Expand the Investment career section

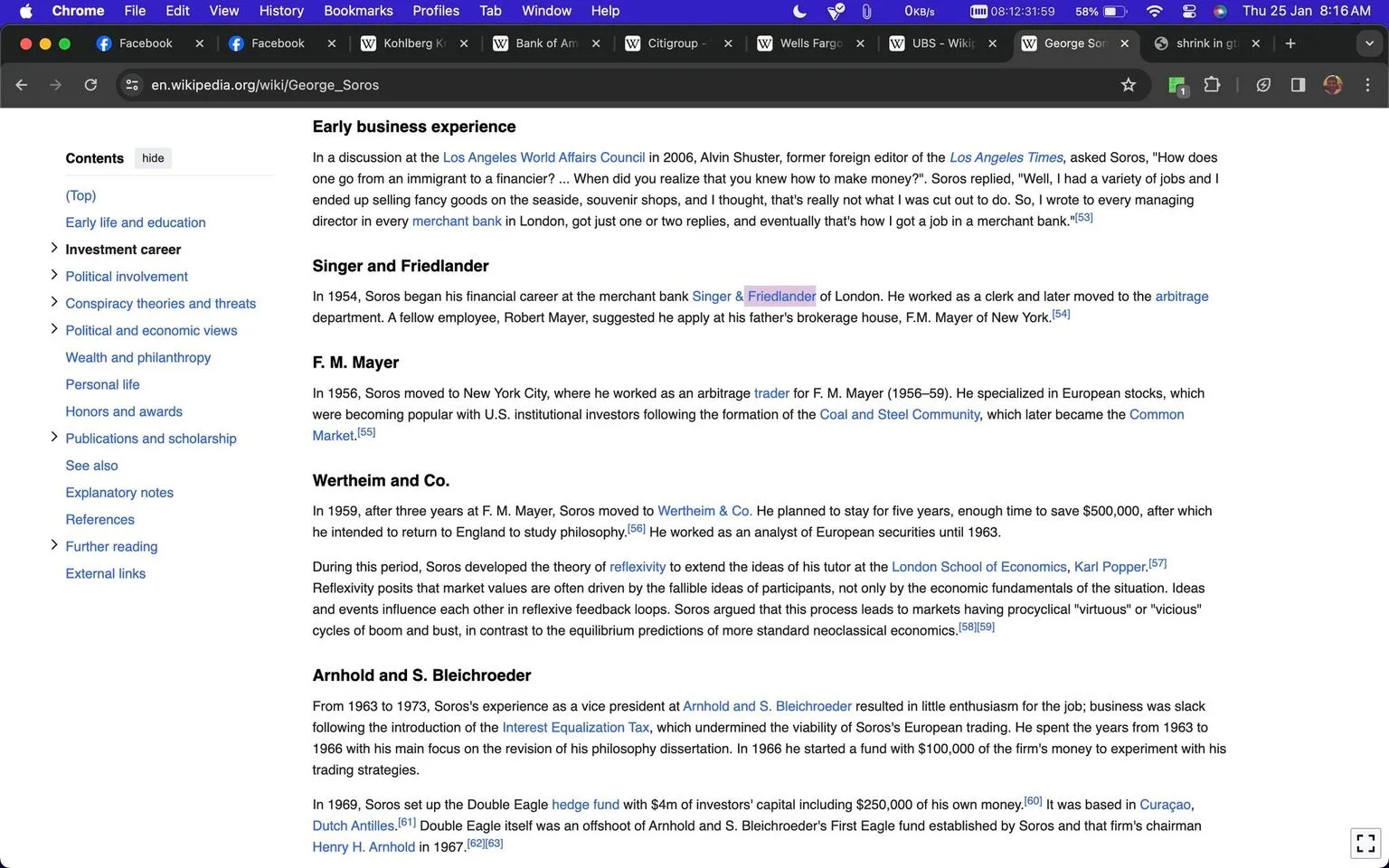click(x=54, y=248)
